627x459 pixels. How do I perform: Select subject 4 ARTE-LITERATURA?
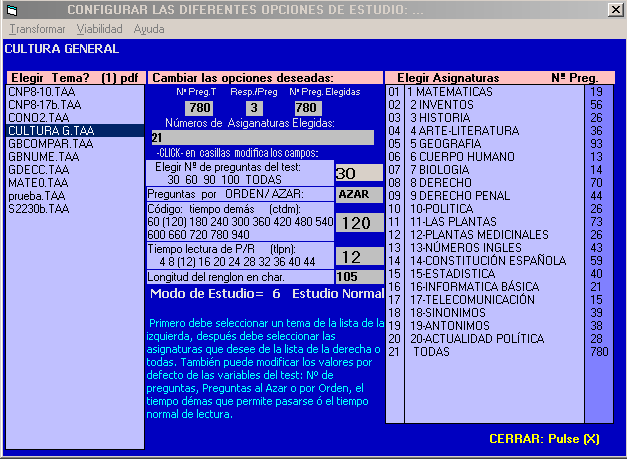494,131
